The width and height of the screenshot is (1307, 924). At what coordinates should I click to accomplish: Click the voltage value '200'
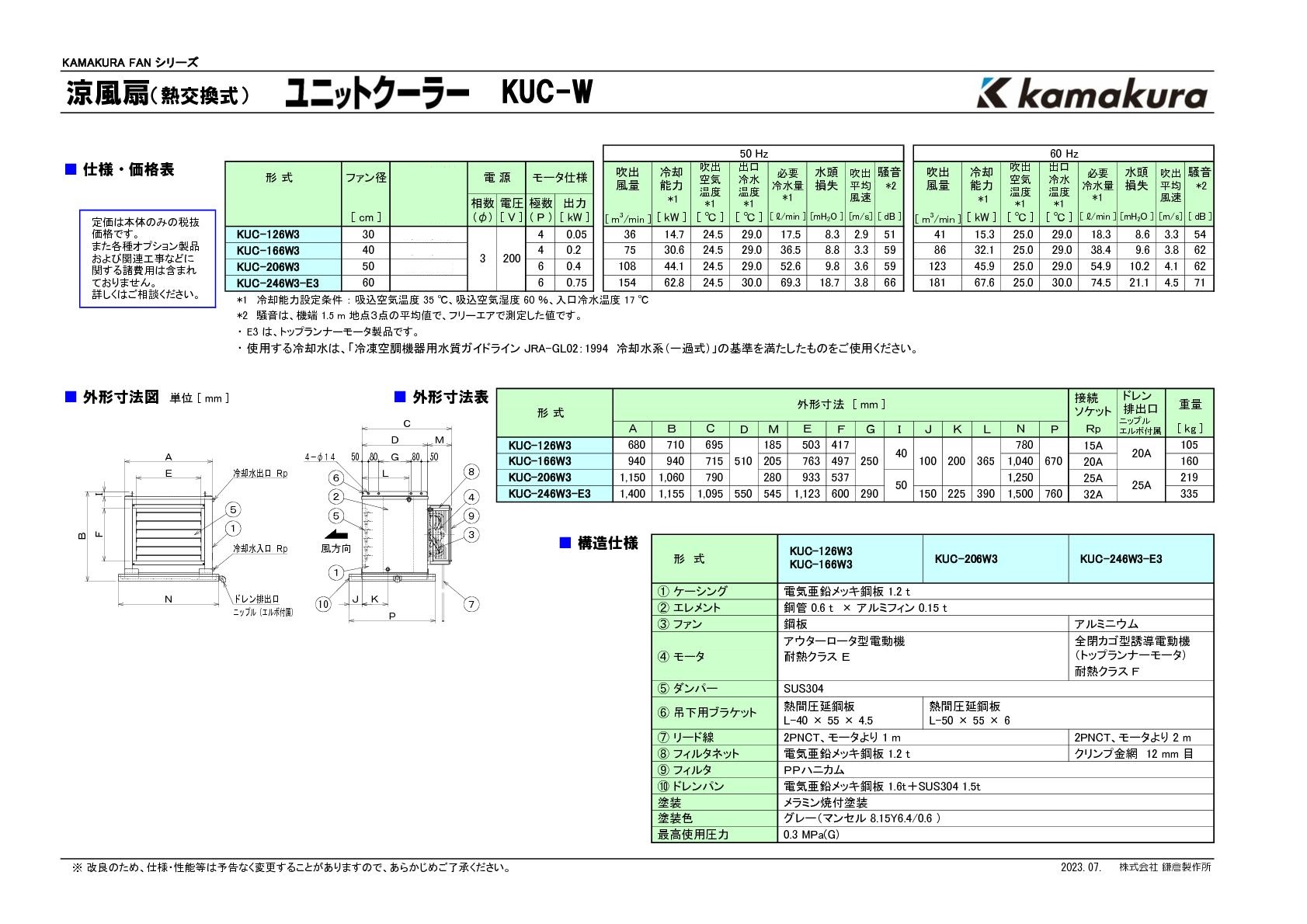(512, 259)
